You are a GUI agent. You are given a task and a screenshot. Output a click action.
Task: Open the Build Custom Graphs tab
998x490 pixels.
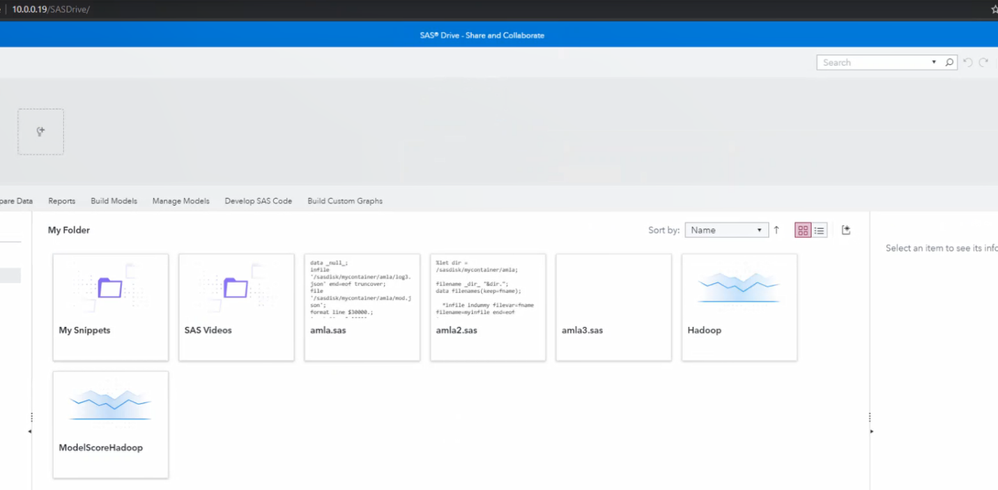pyautogui.click(x=345, y=201)
